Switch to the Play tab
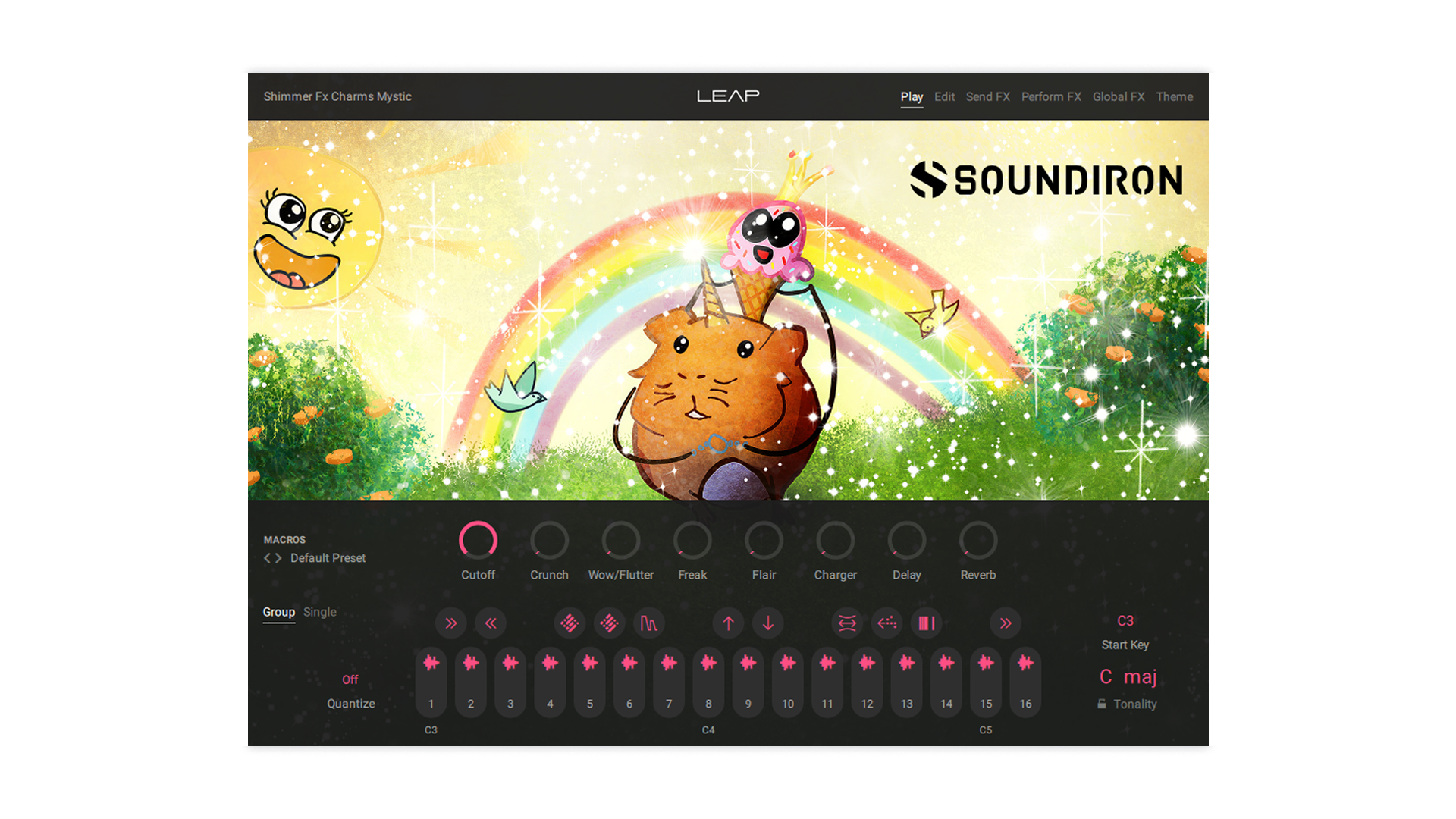This screenshot has width=1456, height=819. 912,97
